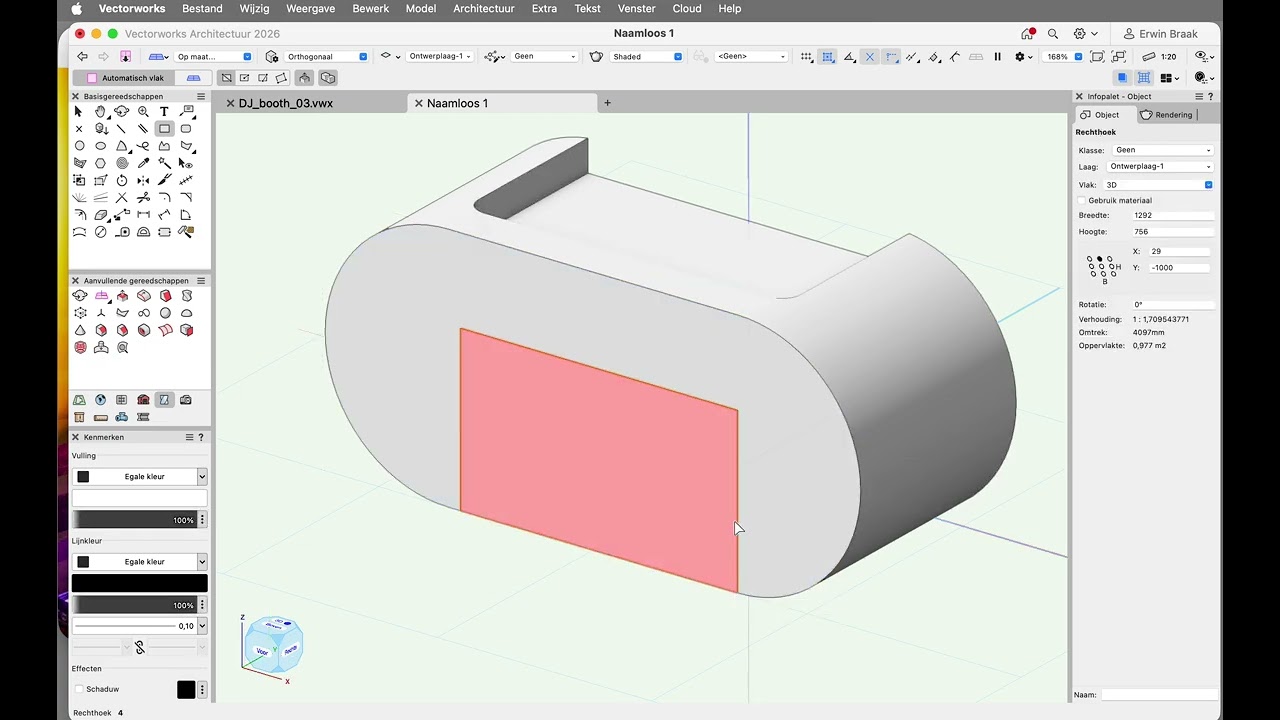The image size is (1280, 720).
Task: Select the Eyedropper tool
Action: pyautogui.click(x=143, y=163)
